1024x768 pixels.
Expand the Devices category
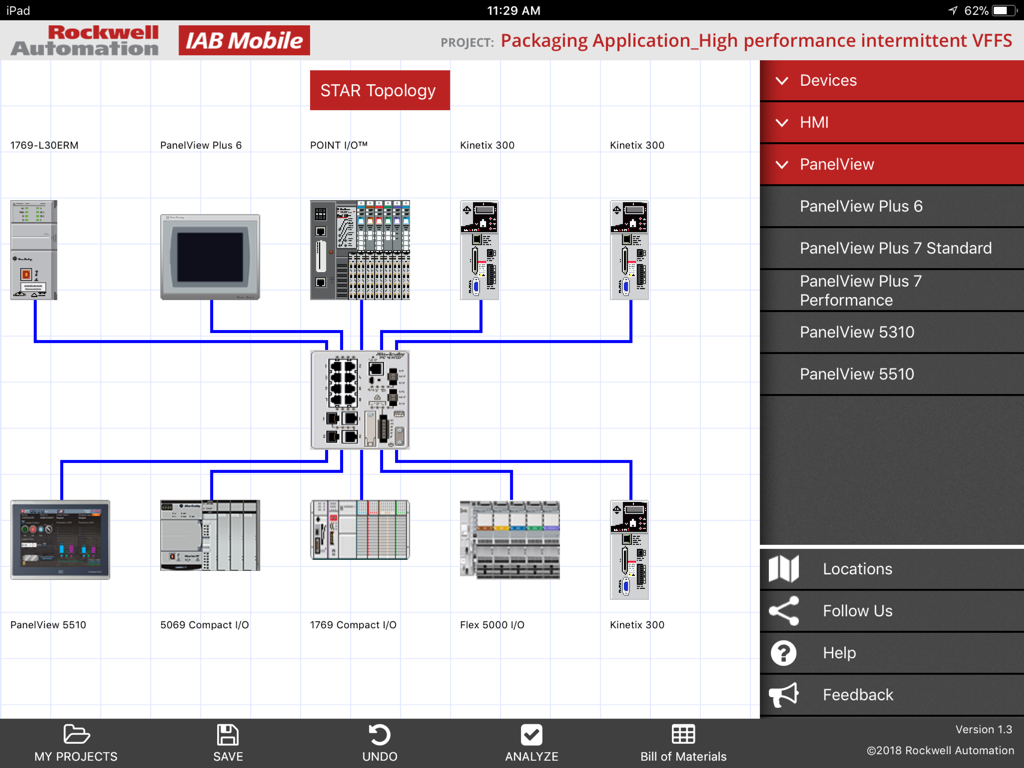click(890, 80)
